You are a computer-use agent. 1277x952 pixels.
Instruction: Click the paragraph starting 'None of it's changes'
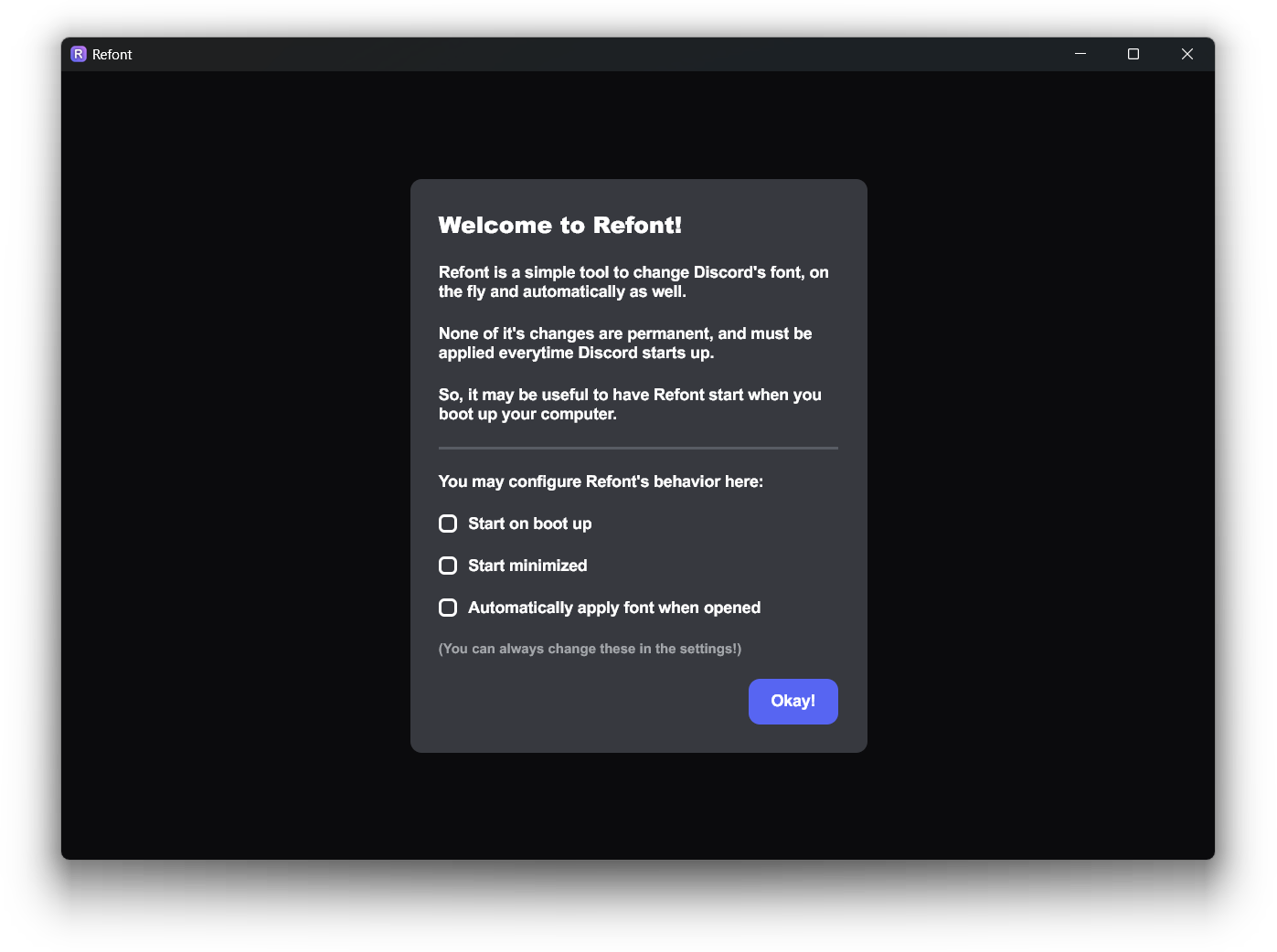tap(625, 343)
